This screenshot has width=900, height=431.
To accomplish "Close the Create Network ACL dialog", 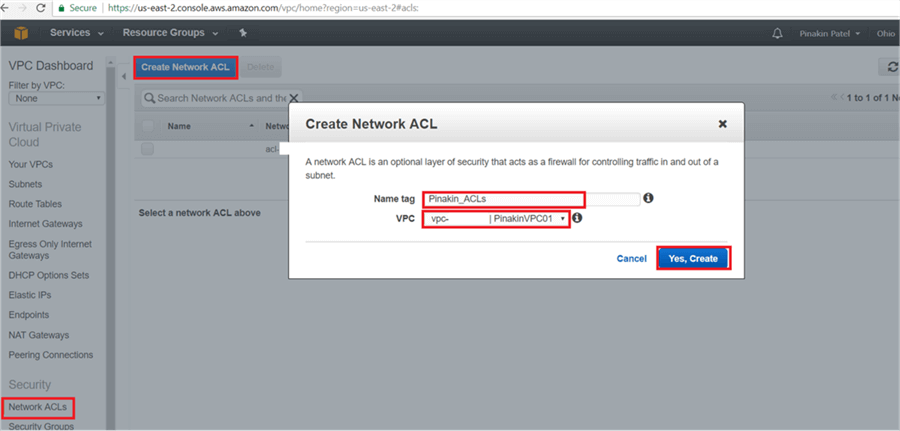I will point(723,124).
